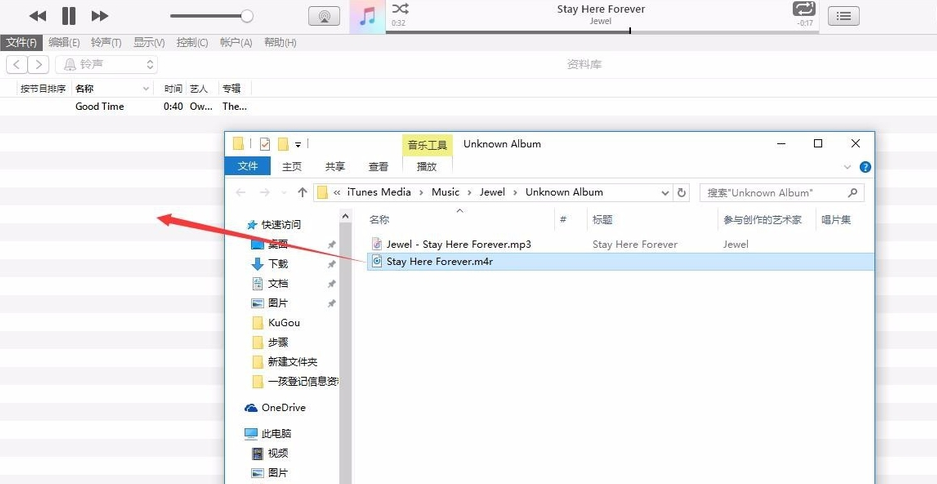The height and width of the screenshot is (484, 937).
Task: Open the 文件(F) menu in iTunes
Action: pos(22,42)
